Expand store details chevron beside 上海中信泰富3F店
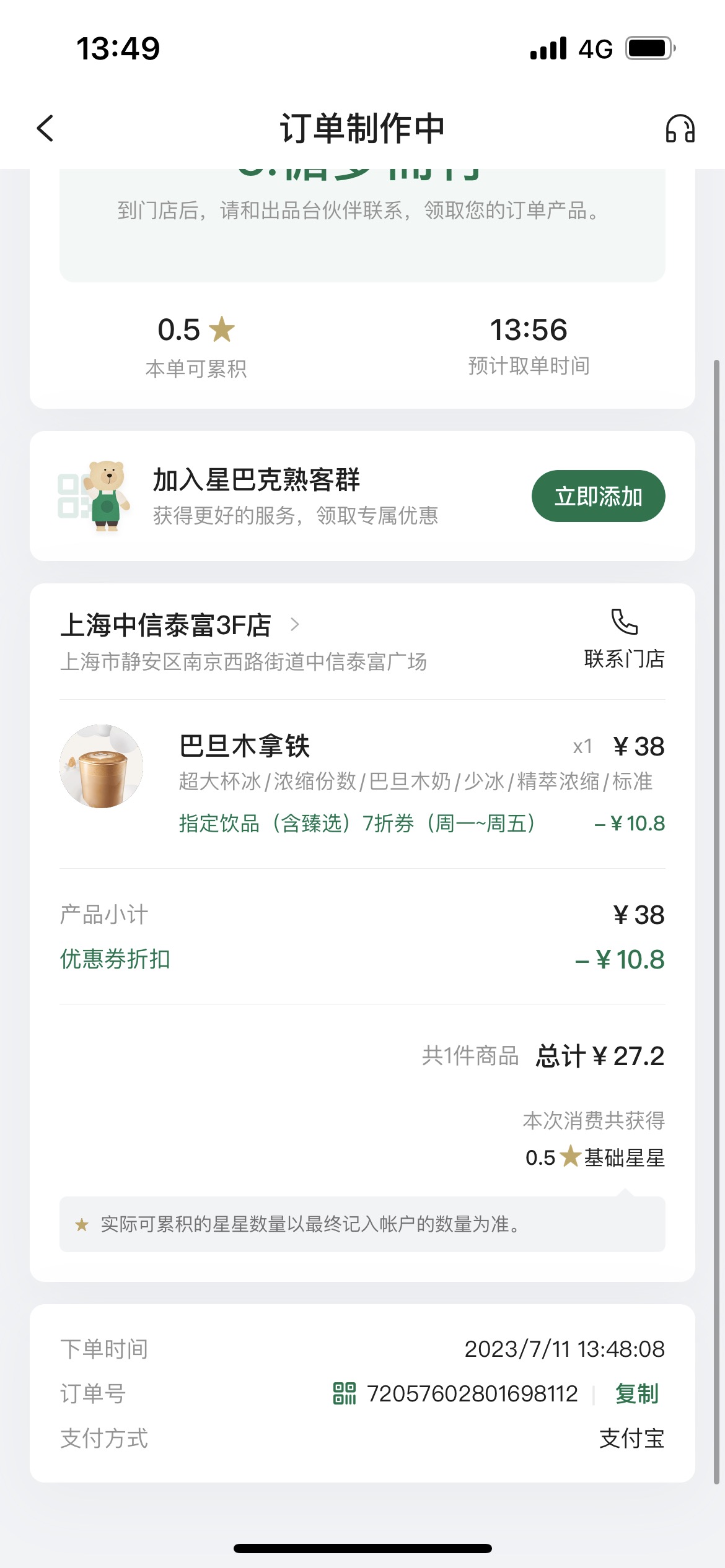This screenshot has width=725, height=1568. pos(295,625)
